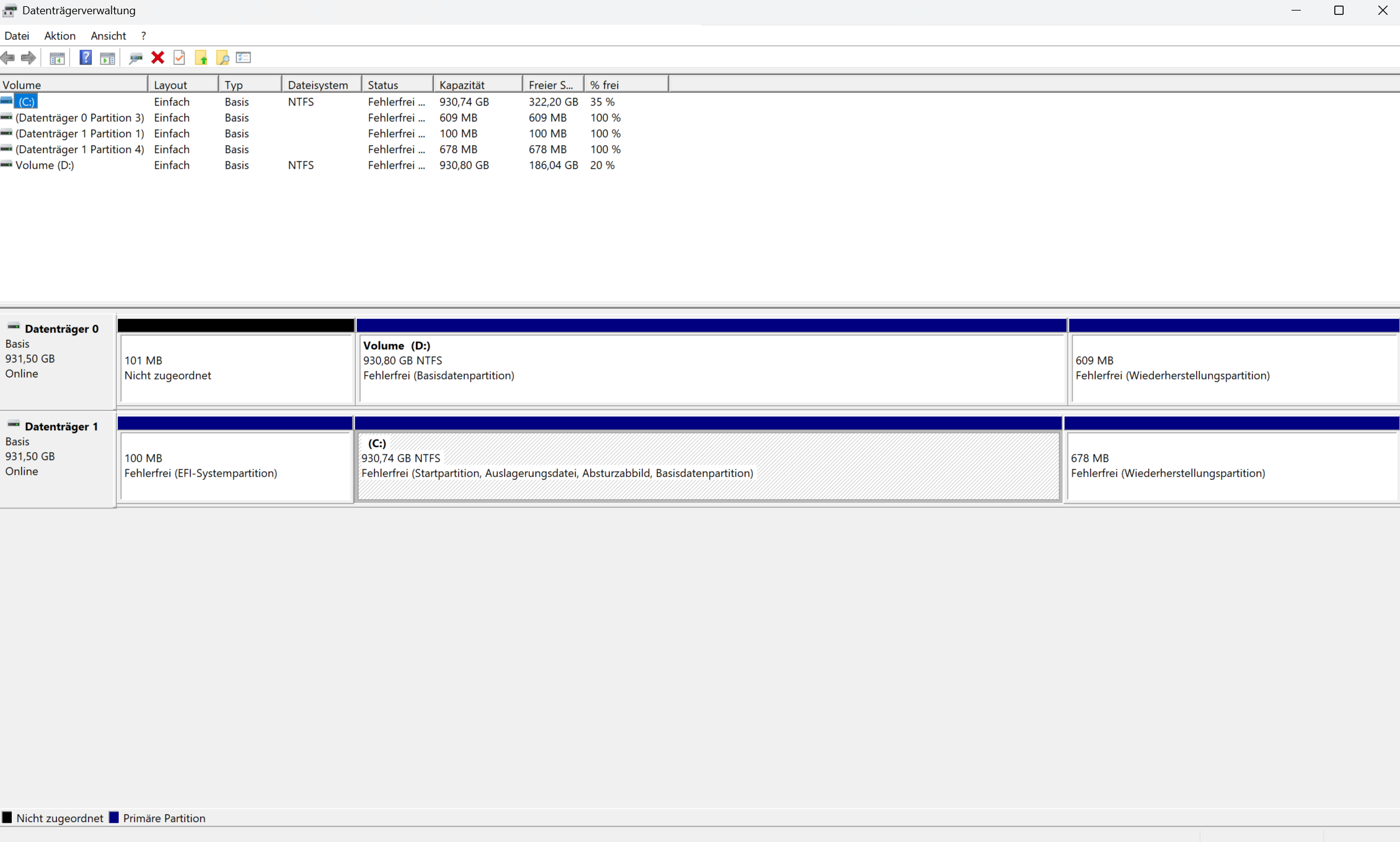Click the properties checkmark page icon
Screen dimensions: 1400x842
[x=179, y=58]
